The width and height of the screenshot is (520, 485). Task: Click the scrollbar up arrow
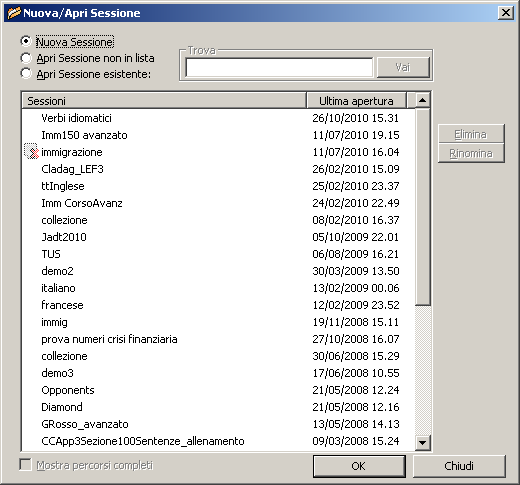pos(422,100)
